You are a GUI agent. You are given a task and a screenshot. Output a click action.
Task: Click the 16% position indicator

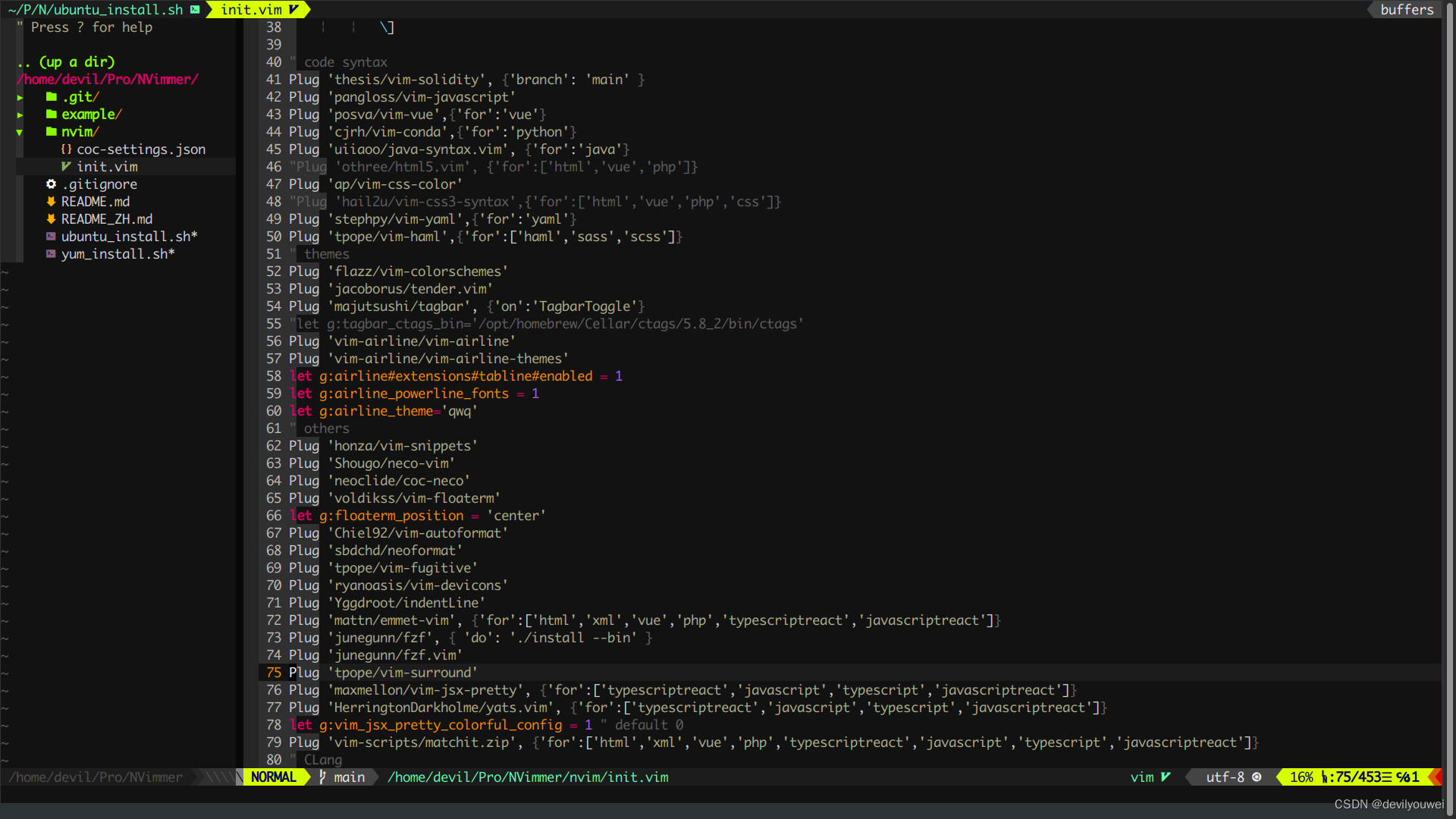1301,777
